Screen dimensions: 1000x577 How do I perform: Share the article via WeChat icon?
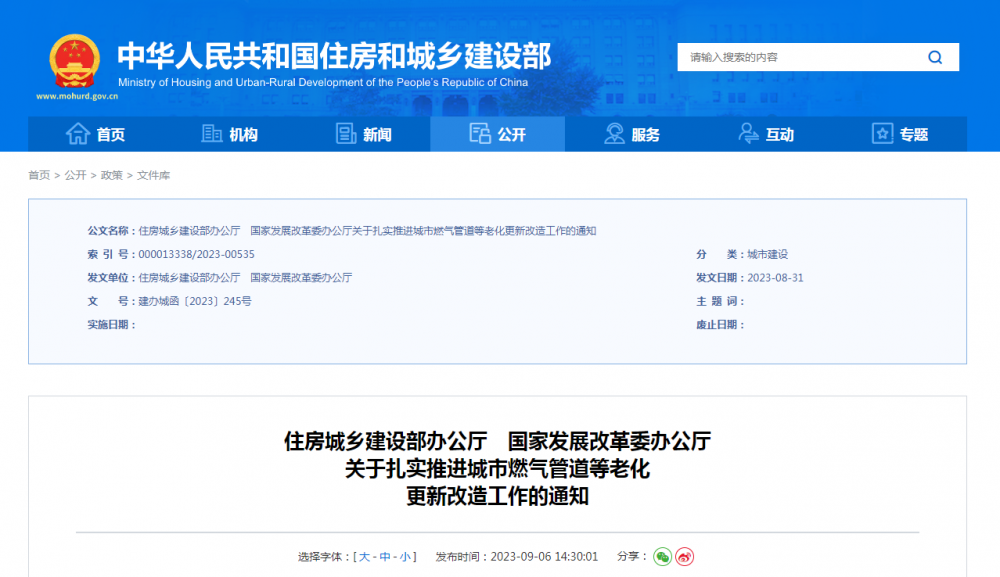663,557
